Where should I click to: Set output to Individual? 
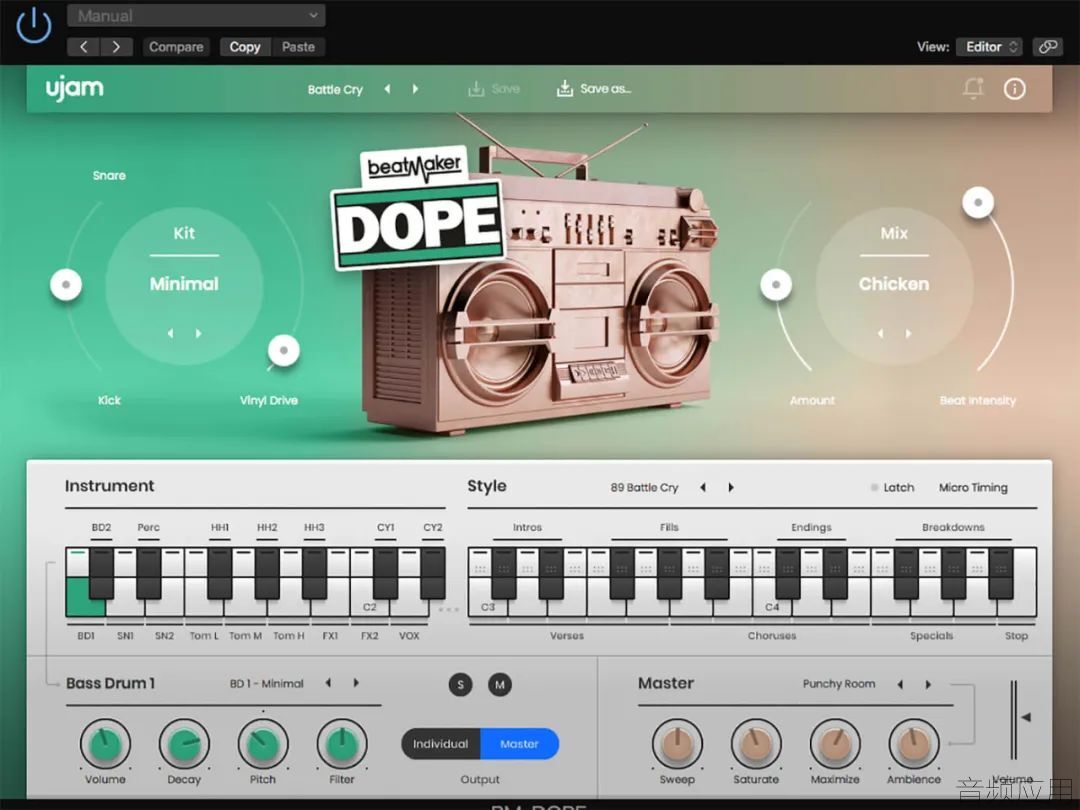point(441,744)
